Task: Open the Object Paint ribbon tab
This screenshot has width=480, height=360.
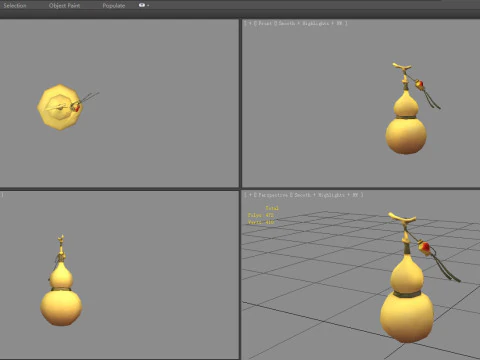Action: [x=64, y=5]
